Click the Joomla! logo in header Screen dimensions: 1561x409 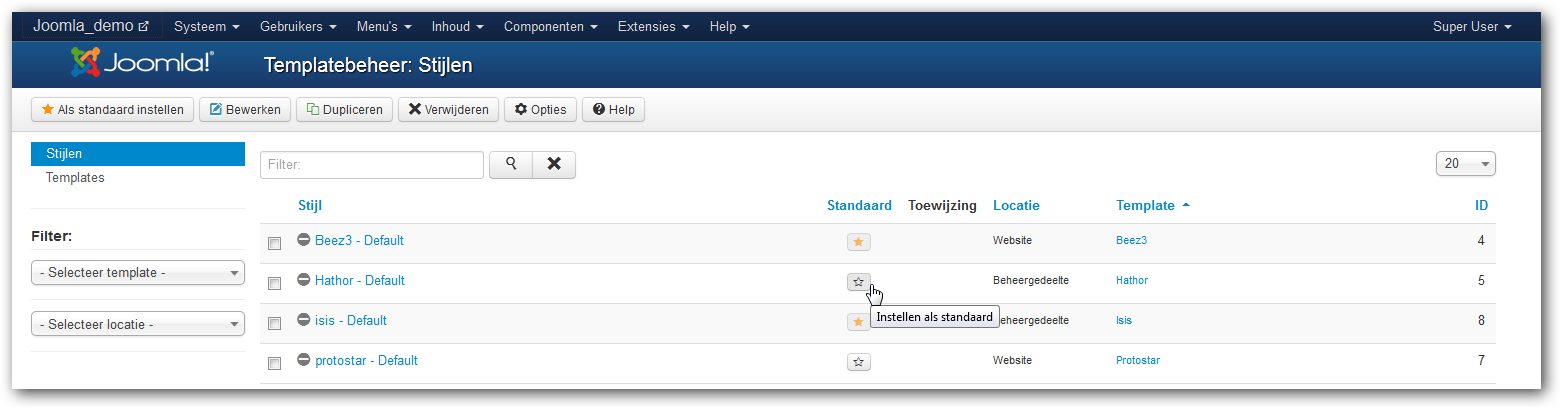pyautogui.click(x=142, y=63)
